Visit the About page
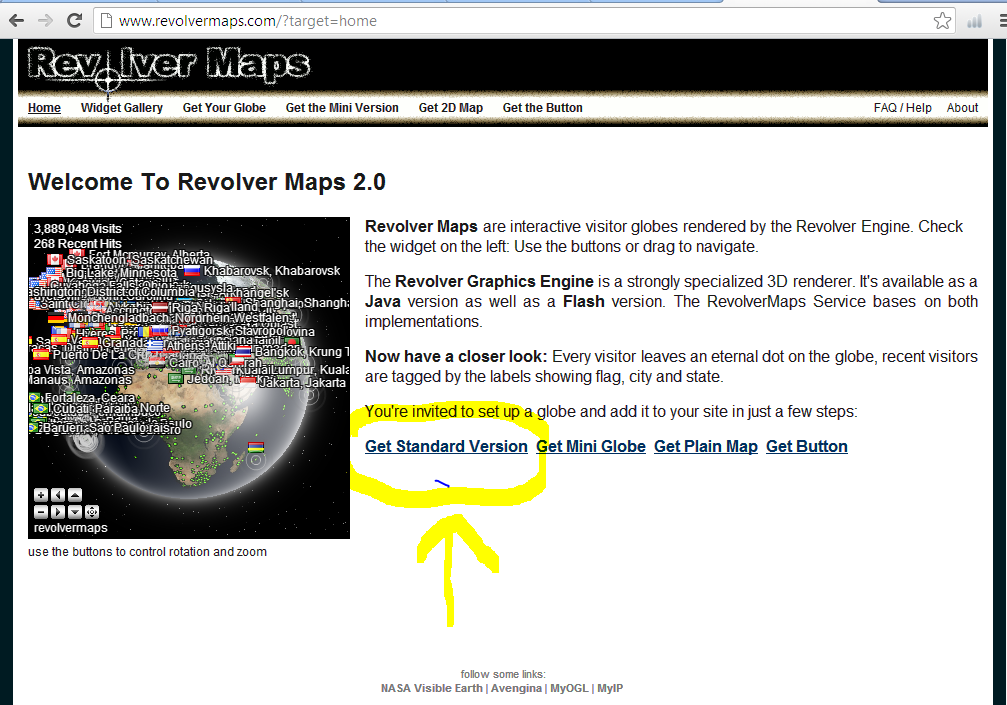The height and width of the screenshot is (705, 1007). pyautogui.click(x=962, y=108)
